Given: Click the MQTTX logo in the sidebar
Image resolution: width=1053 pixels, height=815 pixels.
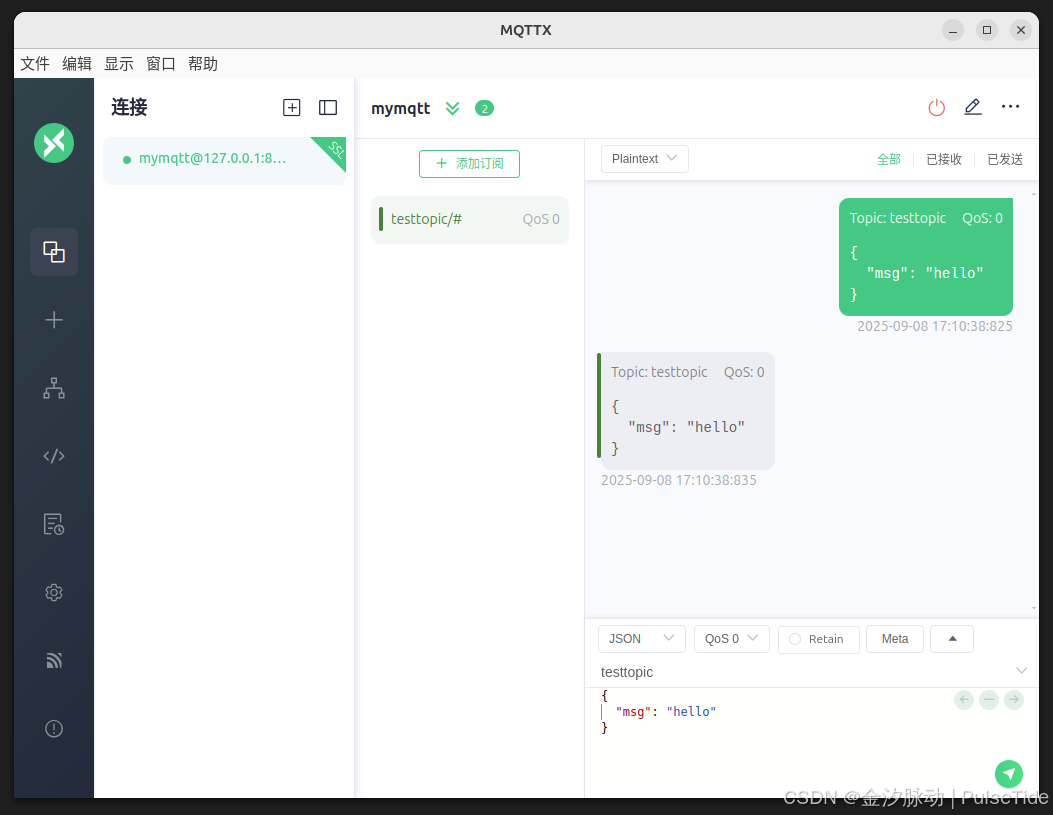Looking at the screenshot, I should point(54,142).
